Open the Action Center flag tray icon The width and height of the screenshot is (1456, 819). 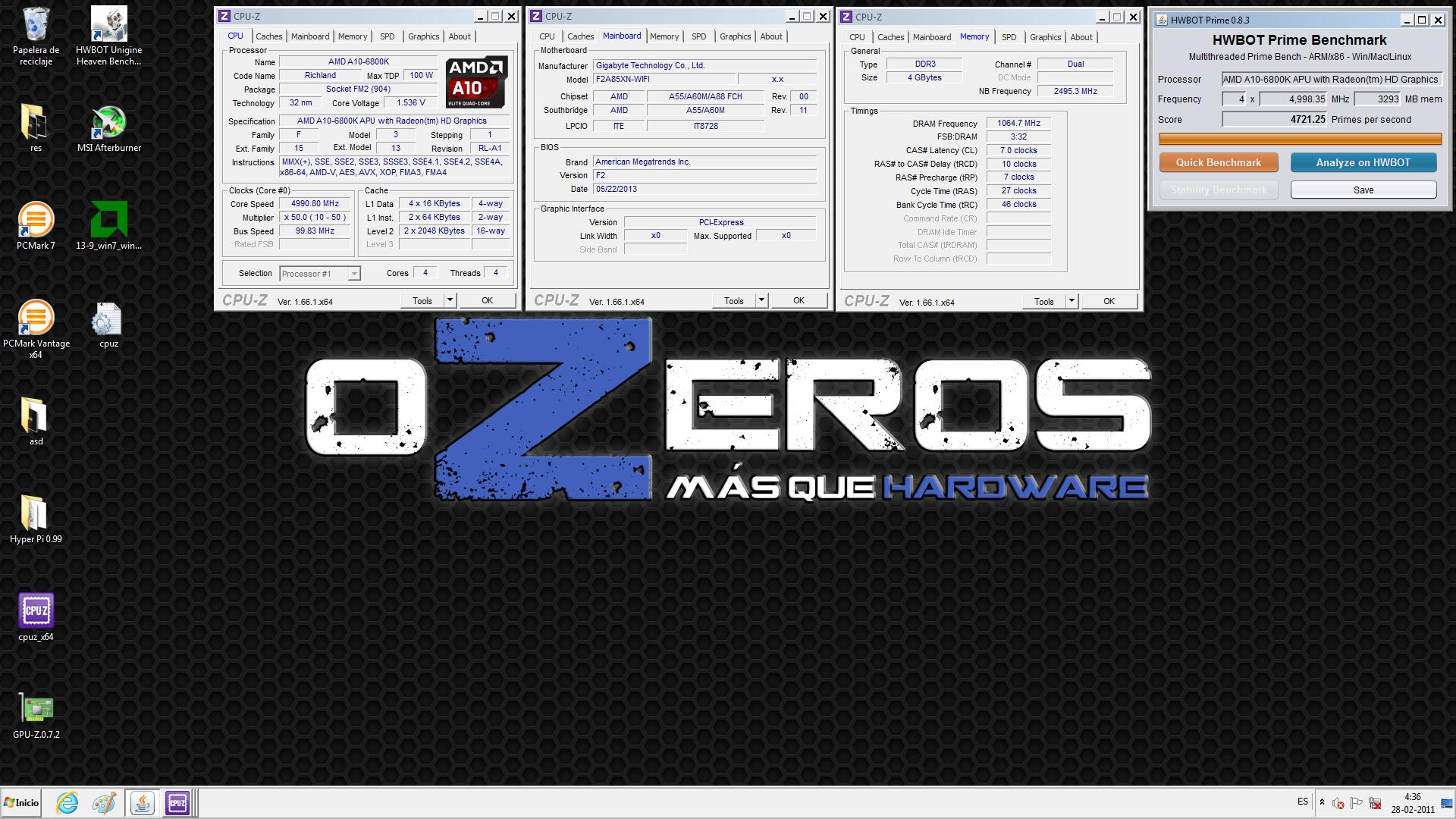(1356, 802)
